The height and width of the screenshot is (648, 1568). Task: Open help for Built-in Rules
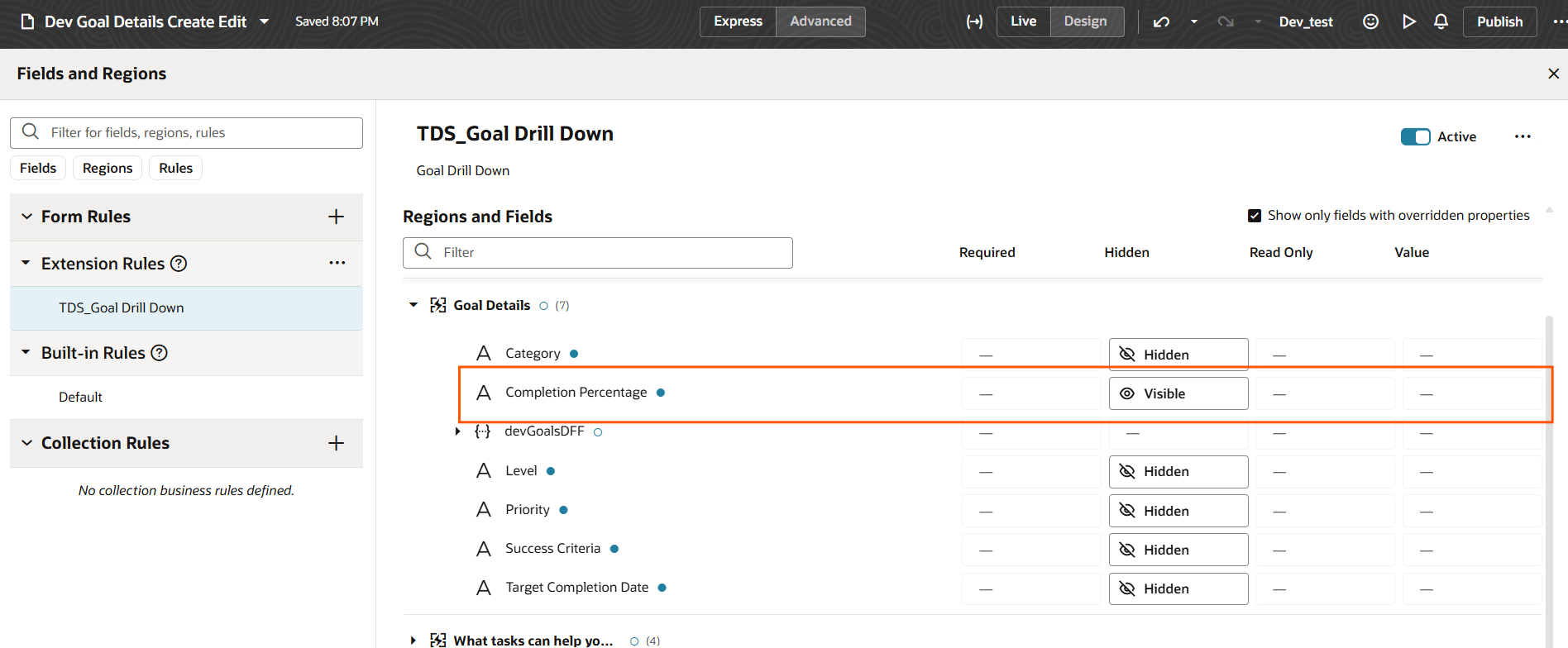160,353
